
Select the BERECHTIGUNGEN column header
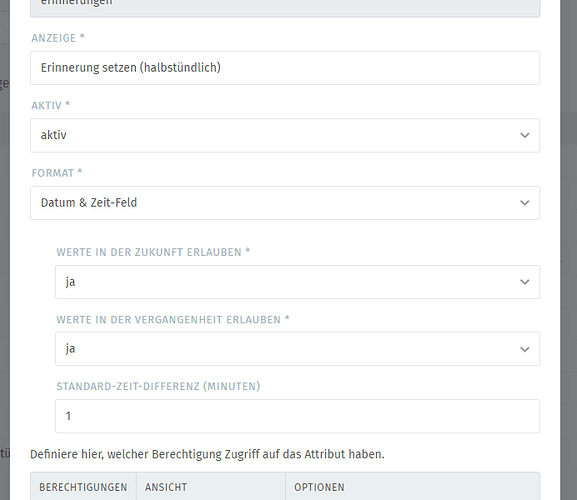[83, 487]
